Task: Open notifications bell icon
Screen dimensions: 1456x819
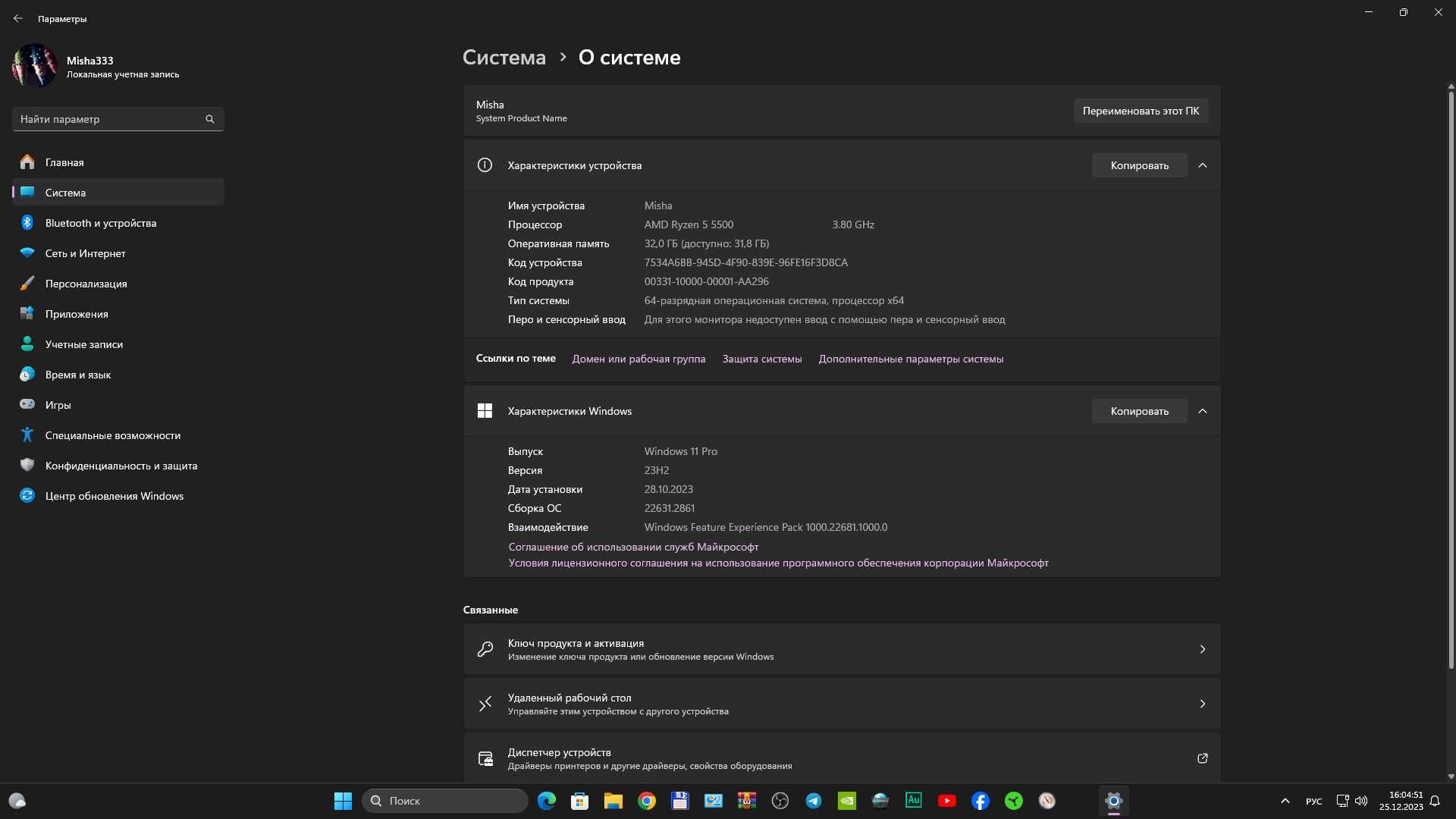Action: pyautogui.click(x=1435, y=801)
